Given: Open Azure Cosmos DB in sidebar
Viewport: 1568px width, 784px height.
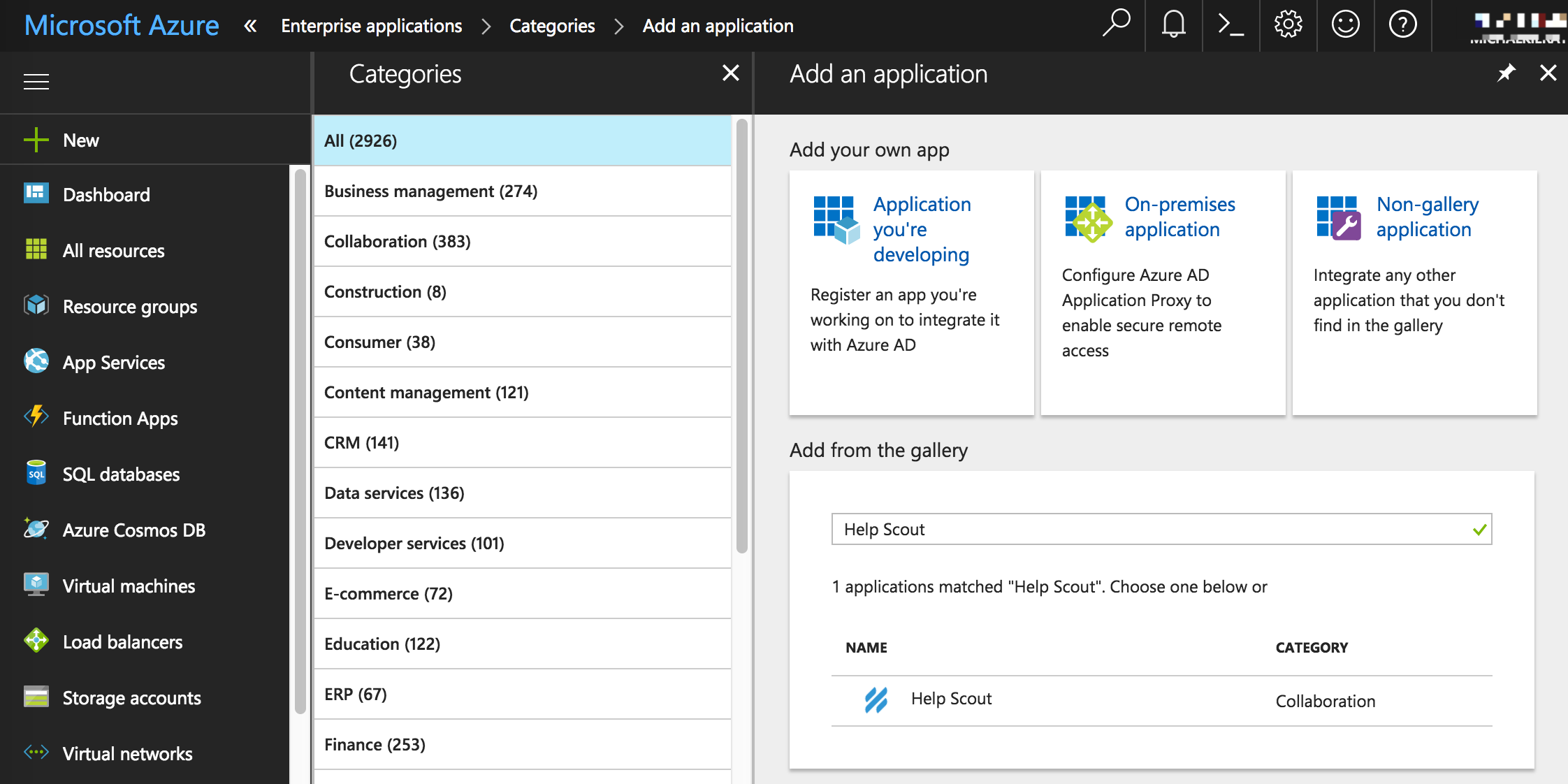Looking at the screenshot, I should click(x=133, y=530).
